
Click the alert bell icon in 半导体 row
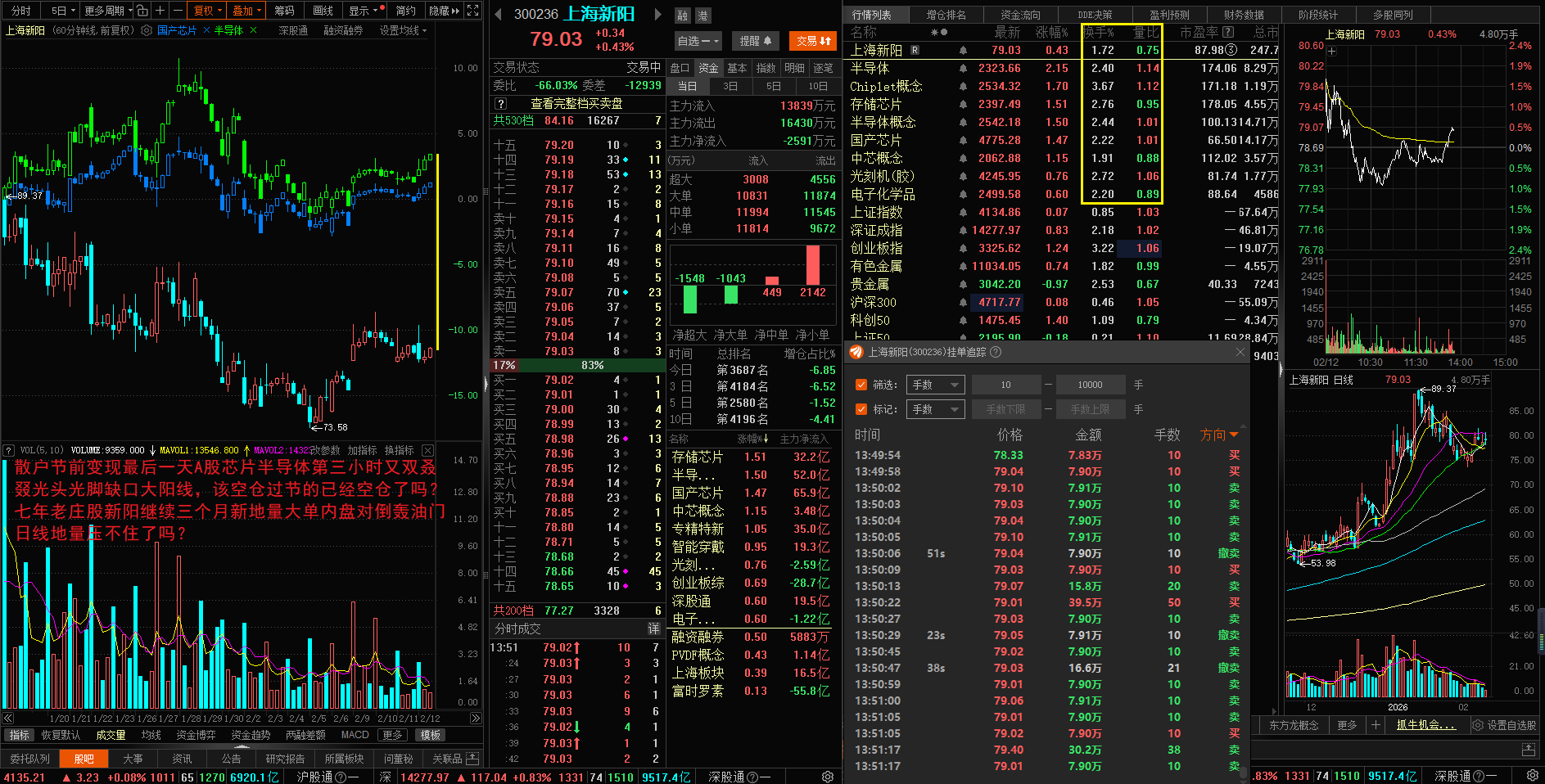tap(963, 69)
